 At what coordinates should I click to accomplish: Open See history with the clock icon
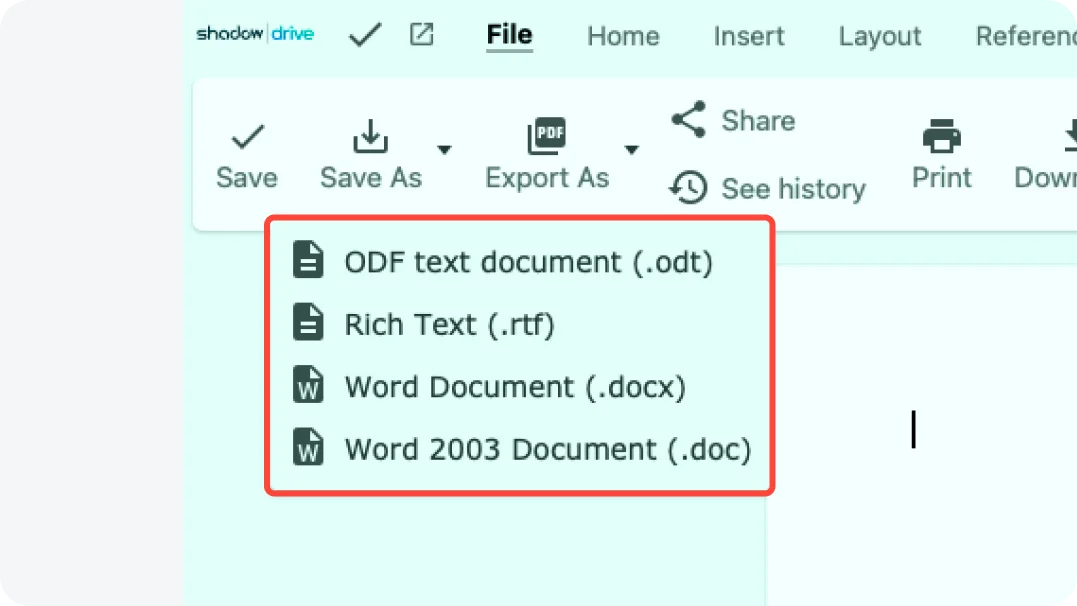(x=688, y=188)
